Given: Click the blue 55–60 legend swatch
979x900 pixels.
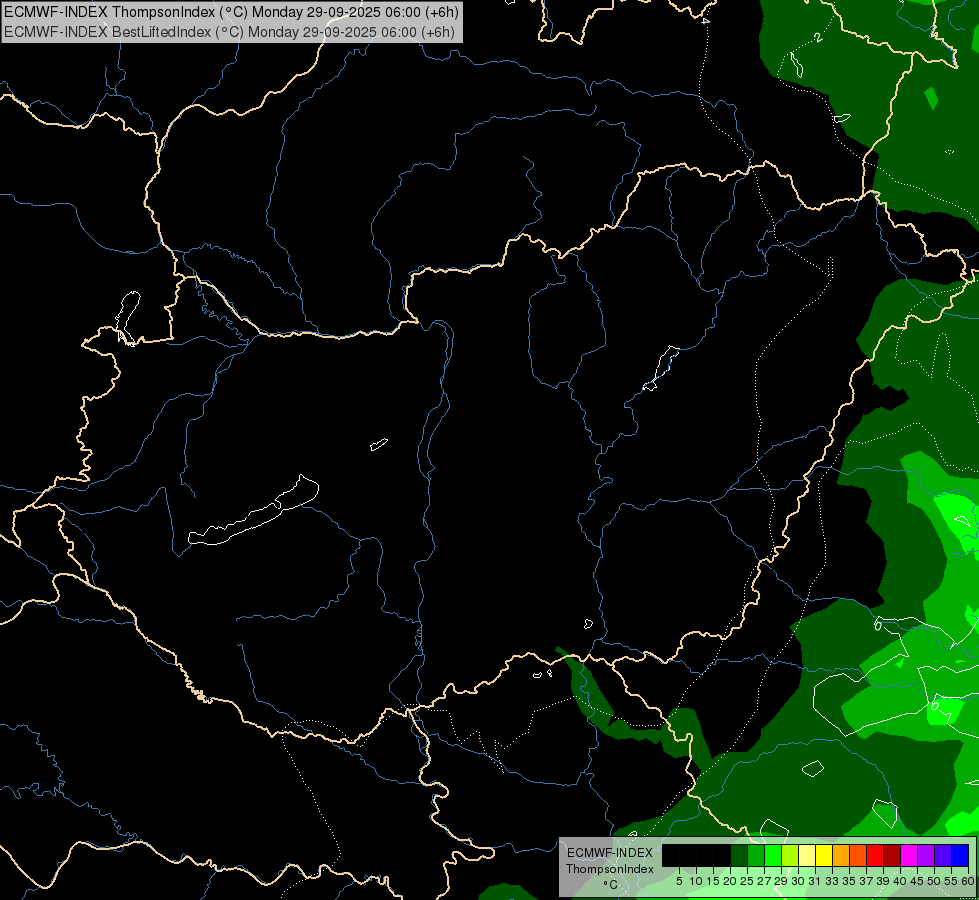Looking at the screenshot, I should coord(960,855).
